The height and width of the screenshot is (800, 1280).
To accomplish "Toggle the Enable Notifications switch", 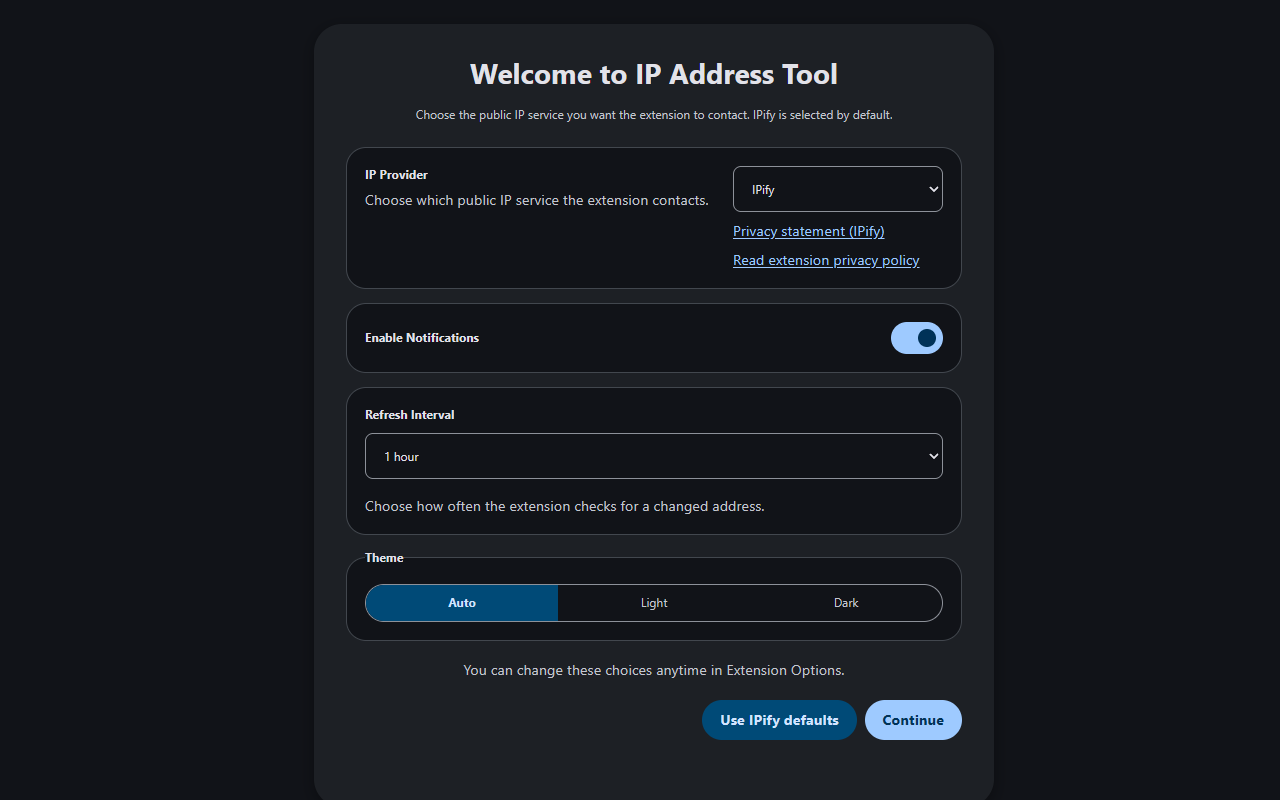I will [x=917, y=338].
